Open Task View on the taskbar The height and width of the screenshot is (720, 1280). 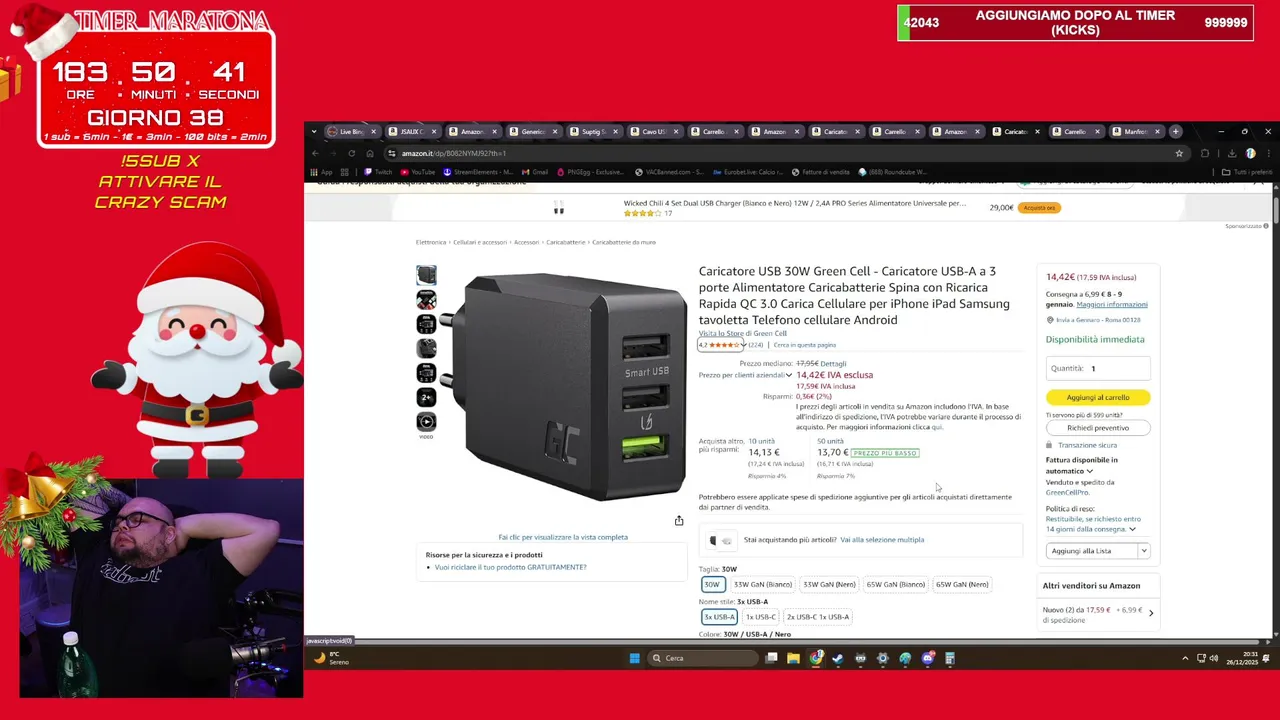771,658
